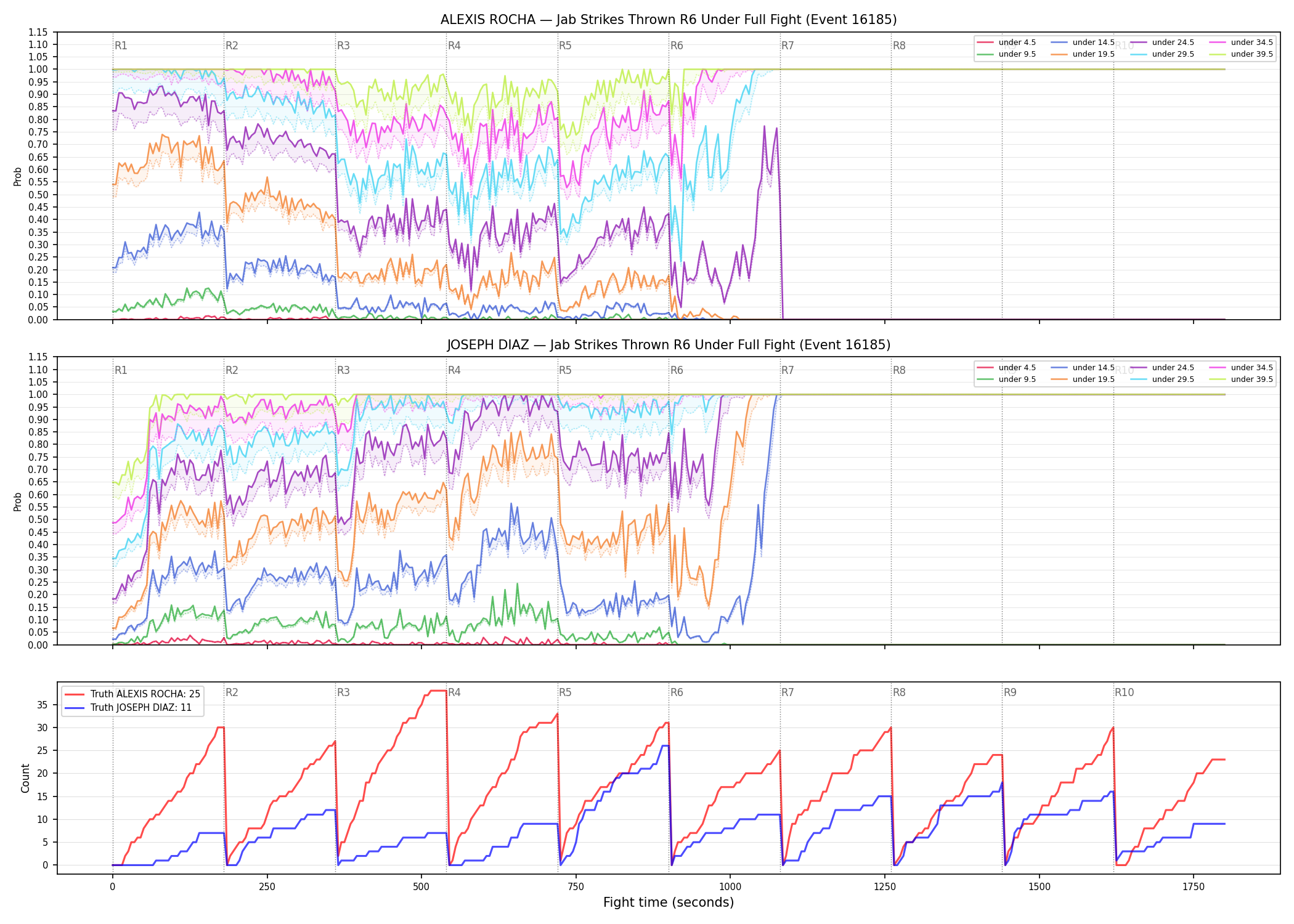Image resolution: width=1294 pixels, height=924 pixels.
Task: Select 'under 39.5' legend entry in Rocha chart
Action: click(1241, 54)
